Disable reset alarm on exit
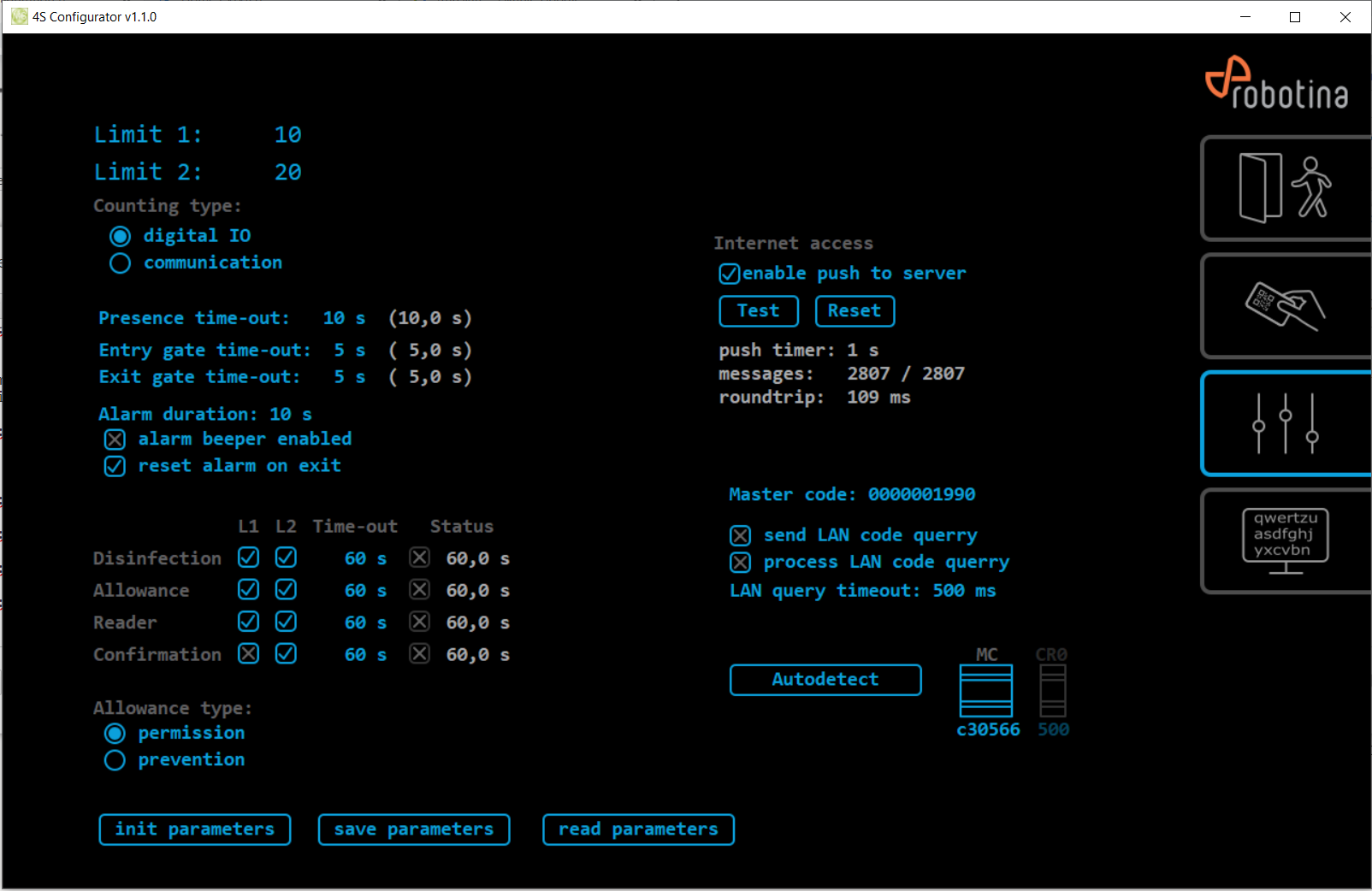Image resolution: width=1372 pixels, height=891 pixels. click(115, 466)
